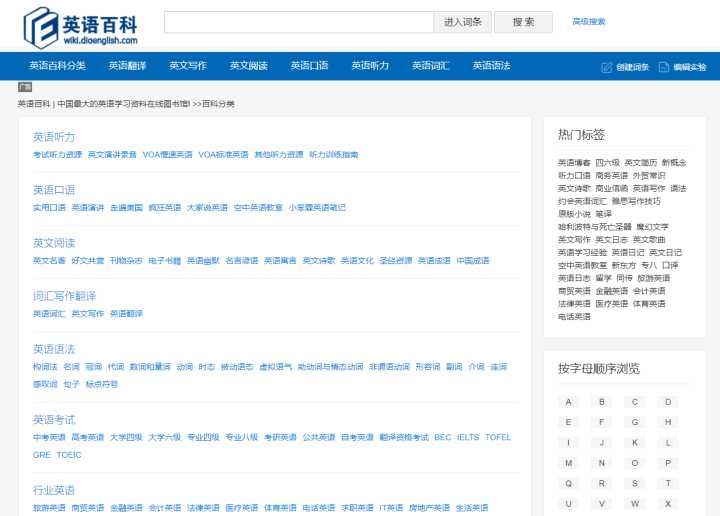Open the 考试听力资源 link
720x516 pixels.
57,155
